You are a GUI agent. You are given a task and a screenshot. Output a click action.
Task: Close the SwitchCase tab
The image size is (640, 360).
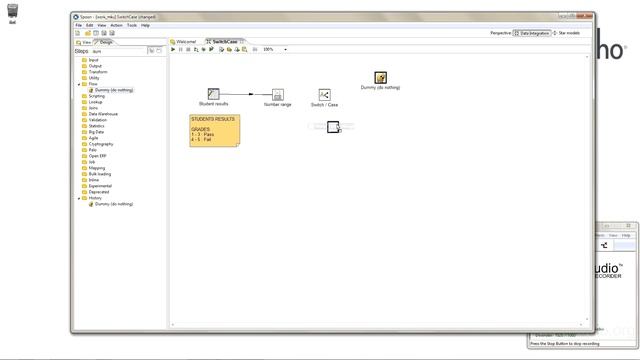click(x=242, y=42)
